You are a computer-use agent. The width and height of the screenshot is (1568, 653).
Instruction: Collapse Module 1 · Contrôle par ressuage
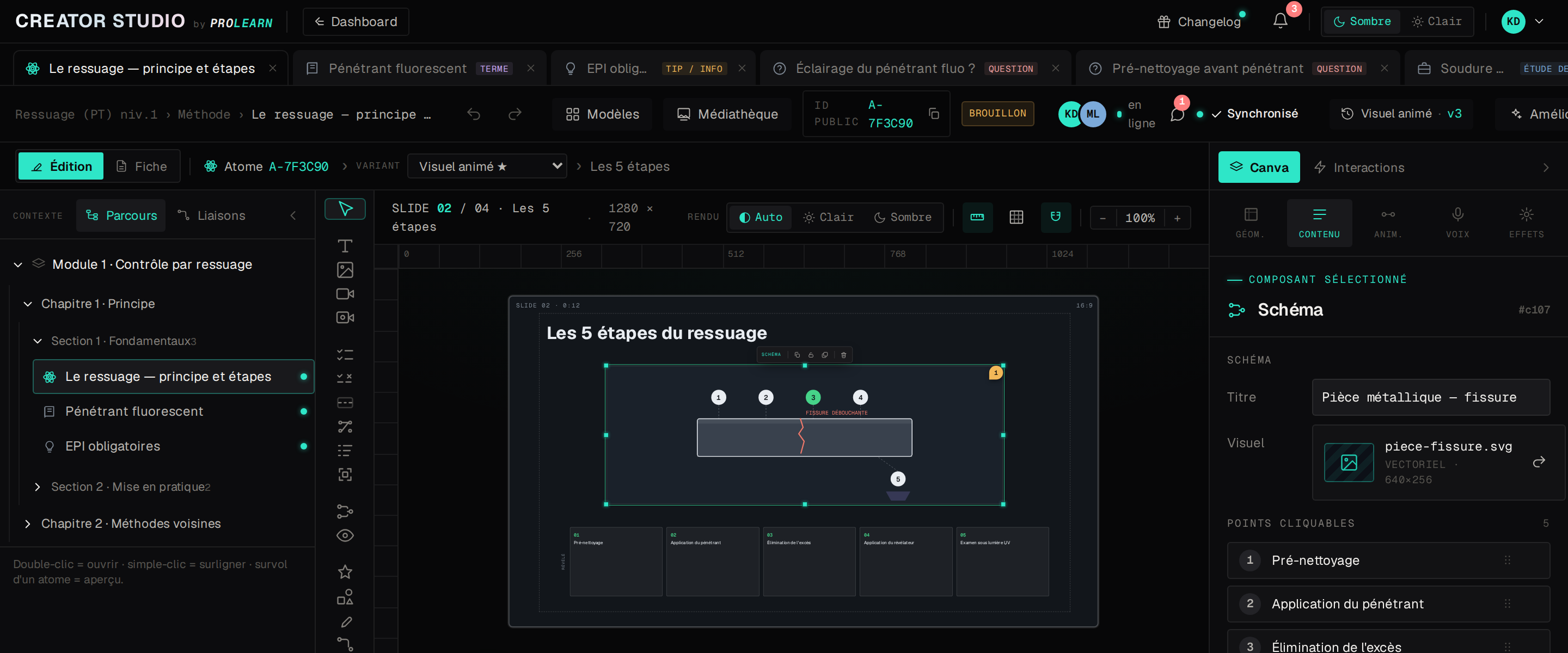19,264
